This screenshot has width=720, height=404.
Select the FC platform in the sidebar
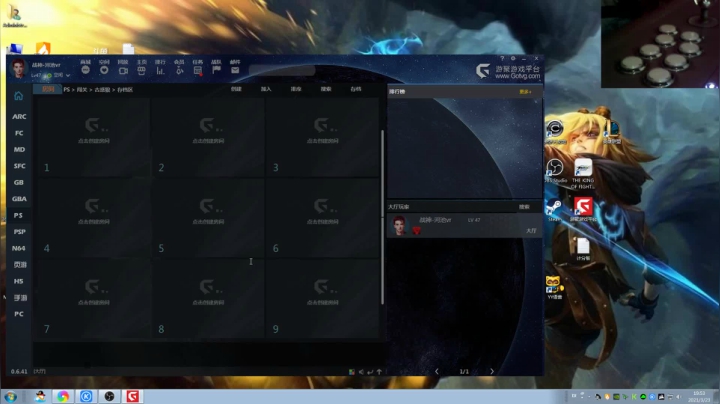click(x=19, y=133)
